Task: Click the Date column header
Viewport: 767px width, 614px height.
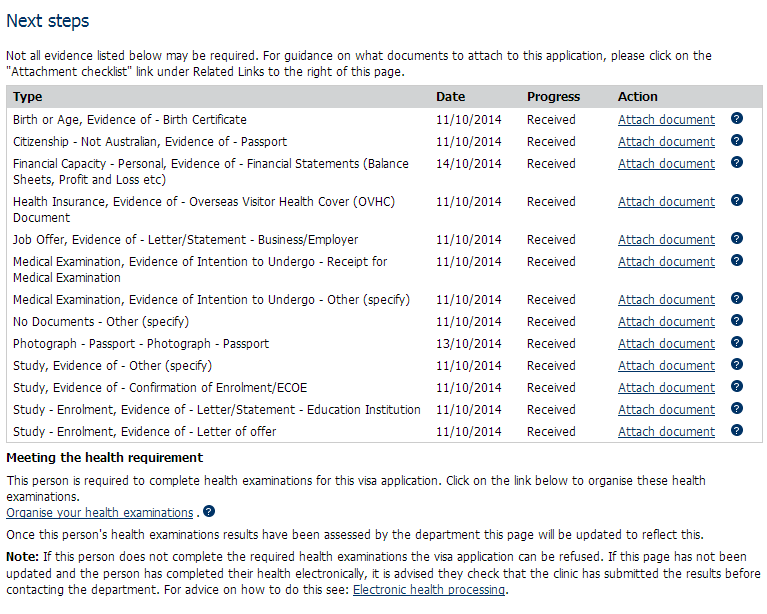Action: tap(450, 97)
